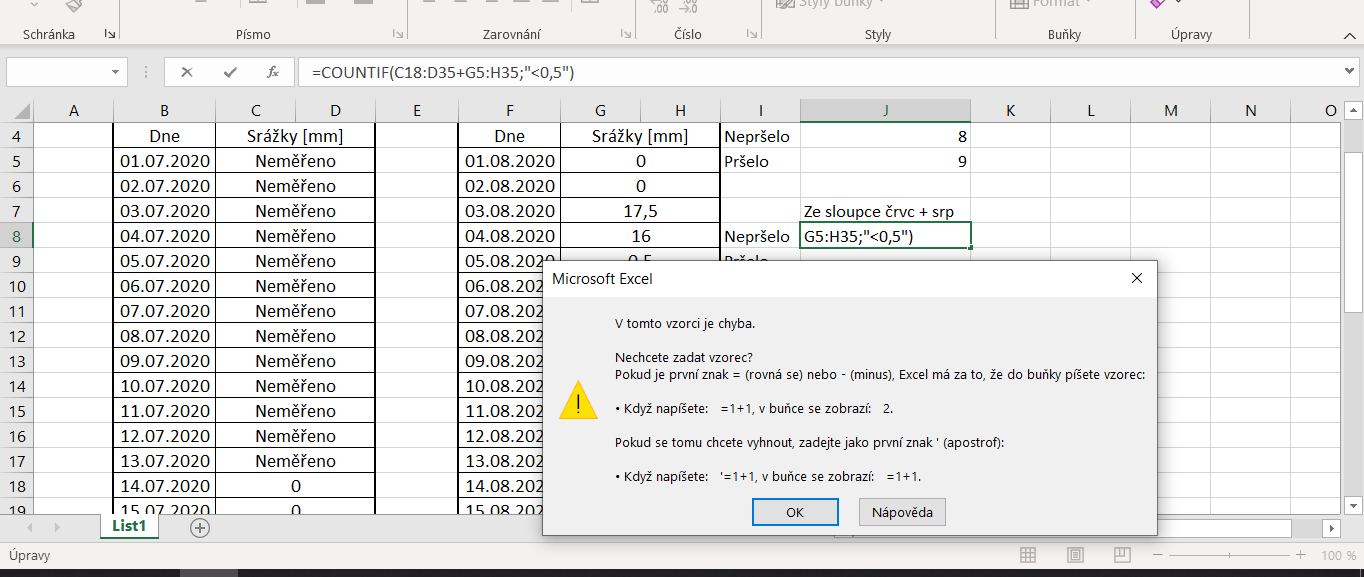Screen dimensions: 1364x577
Task: Close the Microsoft Excel error dialog
Action: pyautogui.click(x=1136, y=278)
